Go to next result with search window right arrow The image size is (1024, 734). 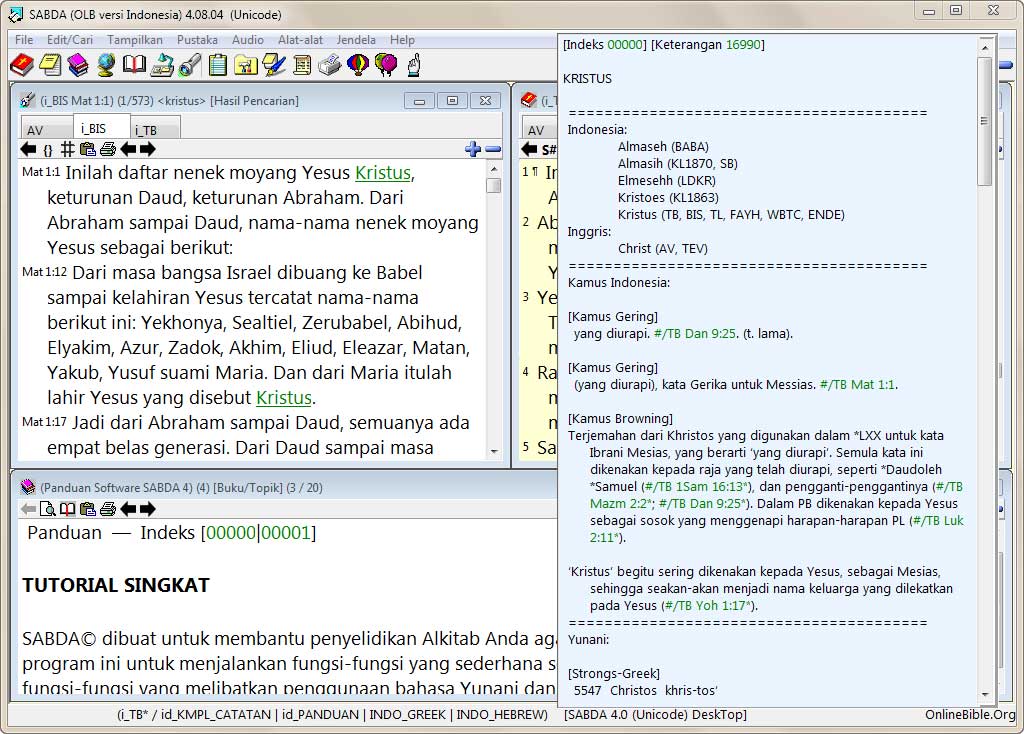coord(148,150)
